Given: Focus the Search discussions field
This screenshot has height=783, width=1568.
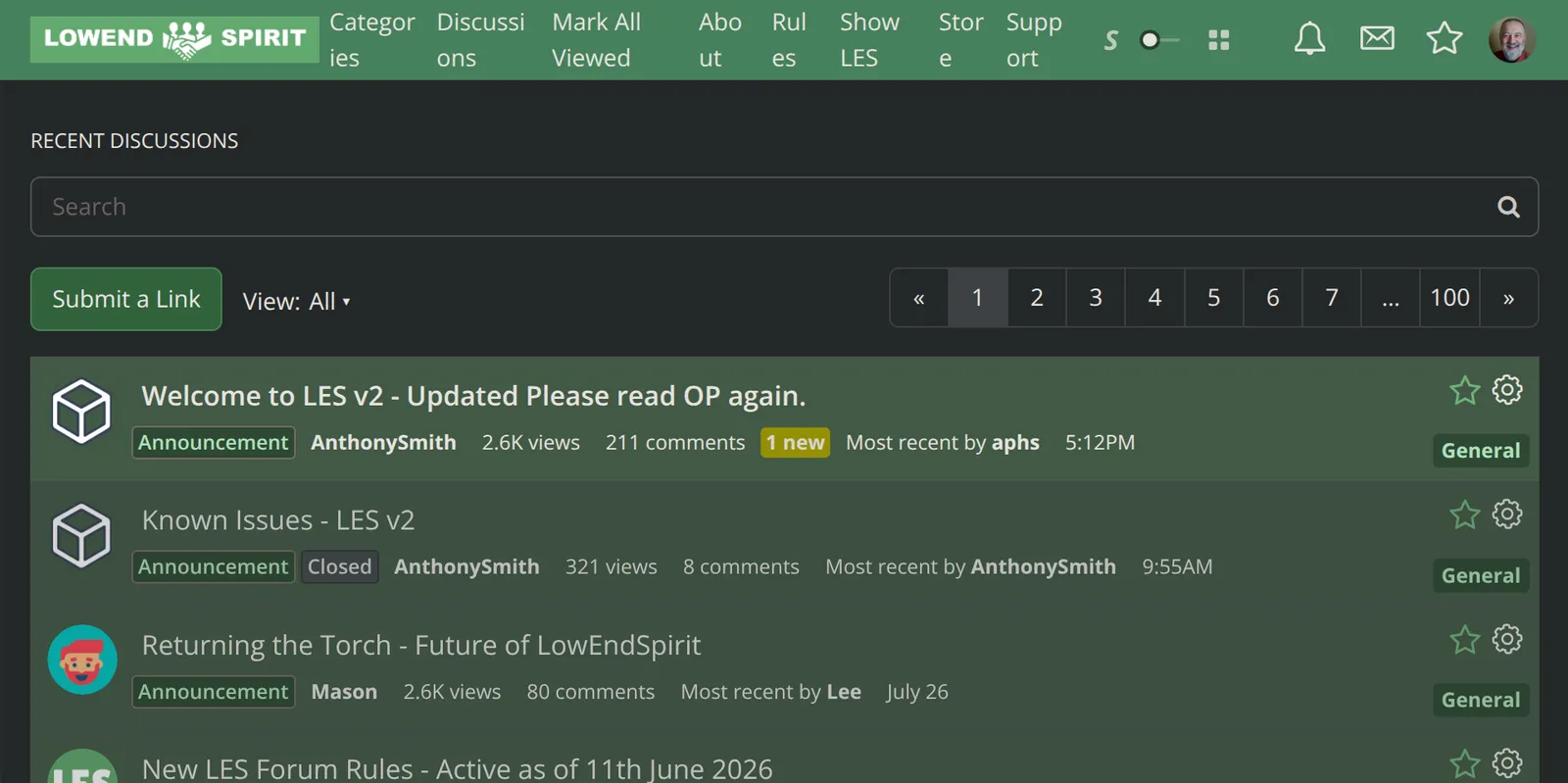Looking at the screenshot, I should pyautogui.click(x=784, y=207).
